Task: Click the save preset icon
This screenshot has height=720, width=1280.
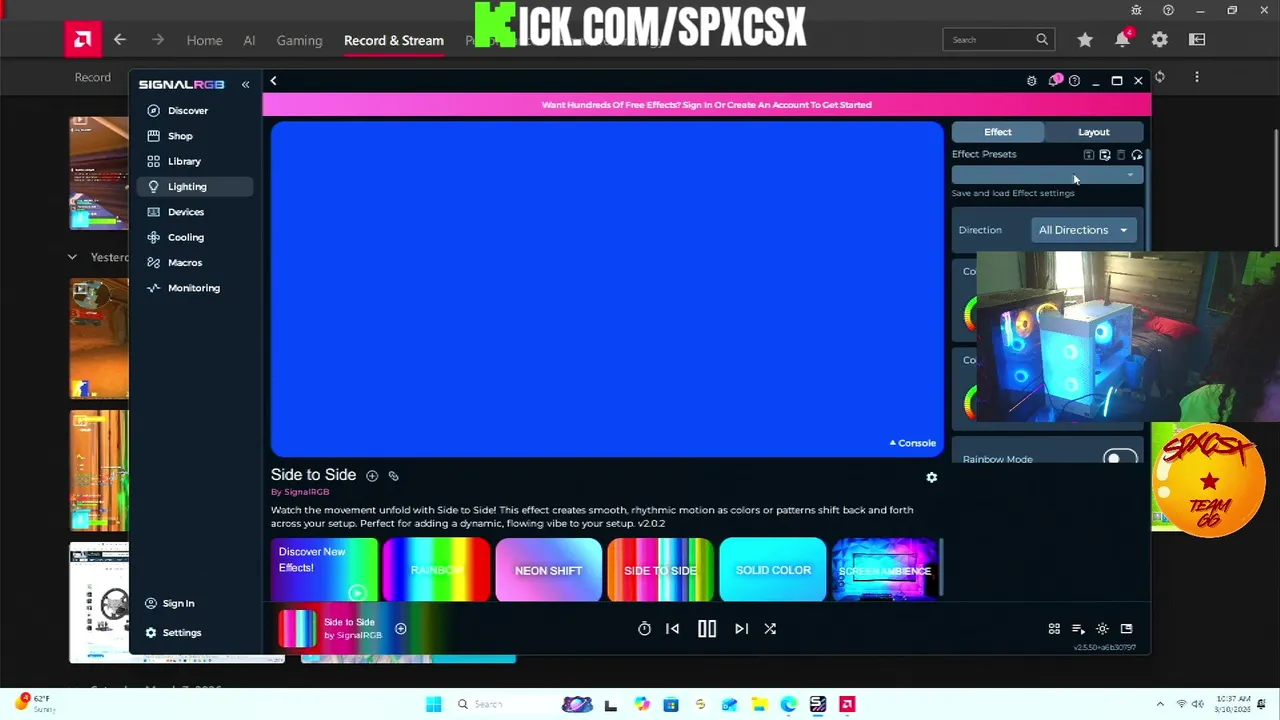Action: 1089,155
